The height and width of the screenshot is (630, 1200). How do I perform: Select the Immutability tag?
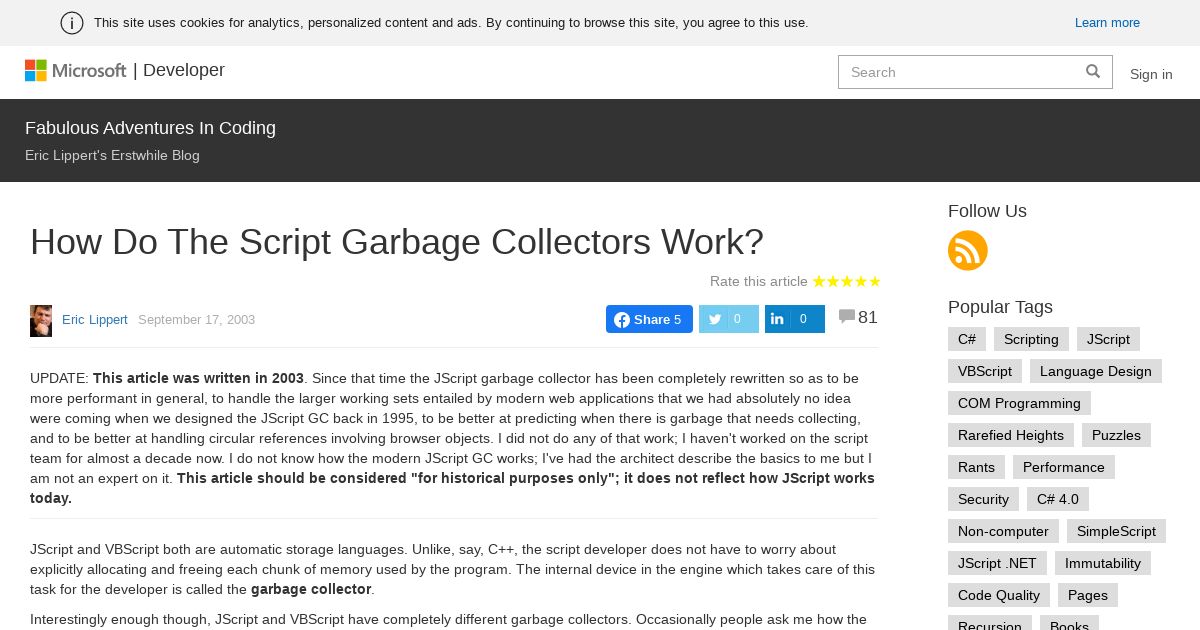tap(1103, 563)
